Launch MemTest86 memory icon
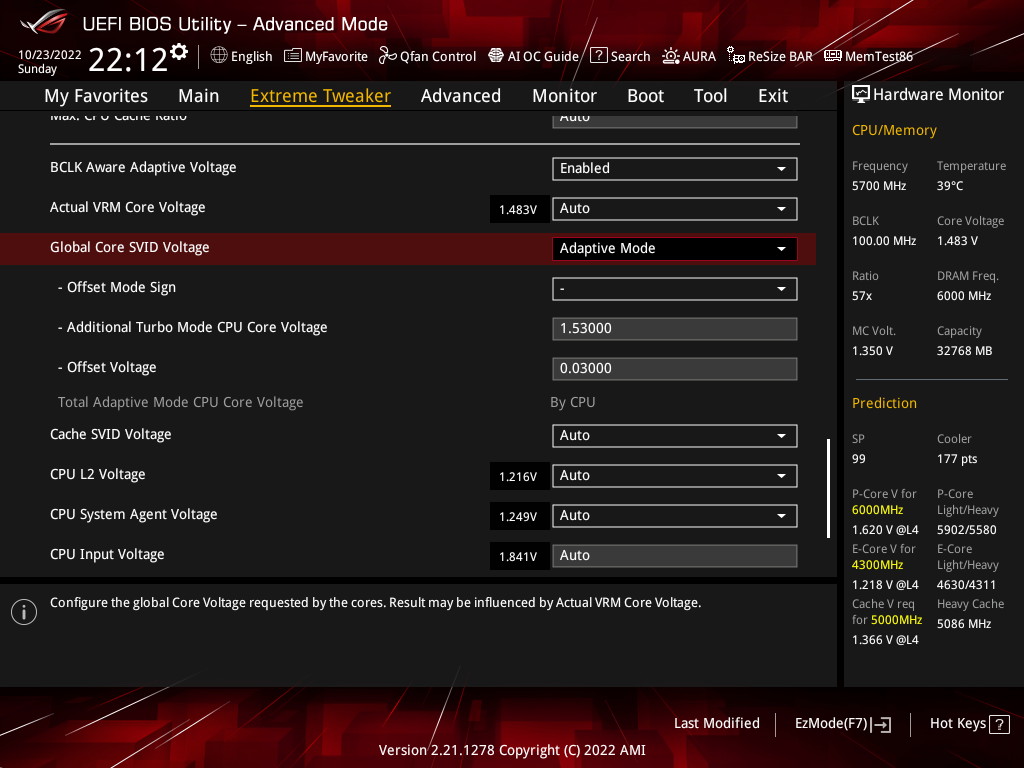This screenshot has height=768, width=1024. (833, 56)
